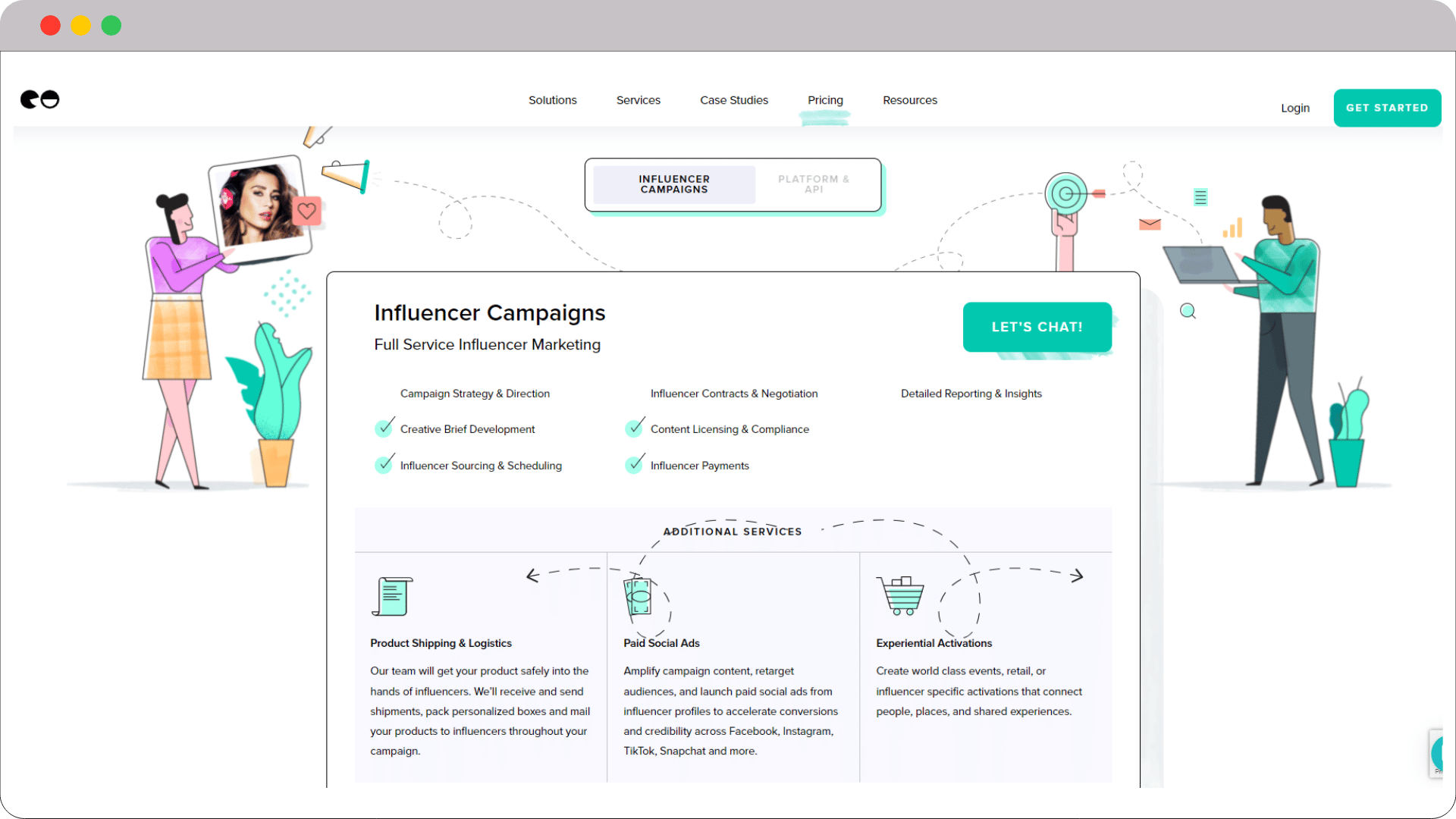
Task: Click the Paid Social Ads money icon
Action: pos(638,596)
